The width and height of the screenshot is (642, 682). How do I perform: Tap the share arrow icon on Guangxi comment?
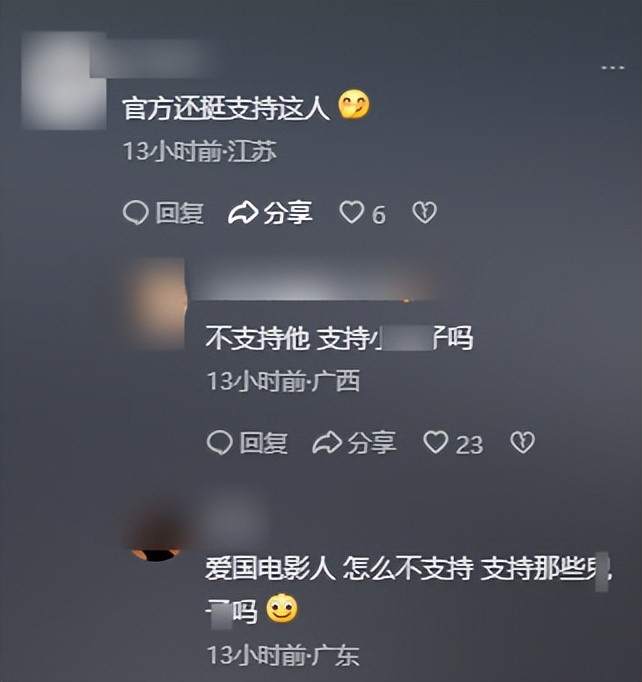(327, 443)
